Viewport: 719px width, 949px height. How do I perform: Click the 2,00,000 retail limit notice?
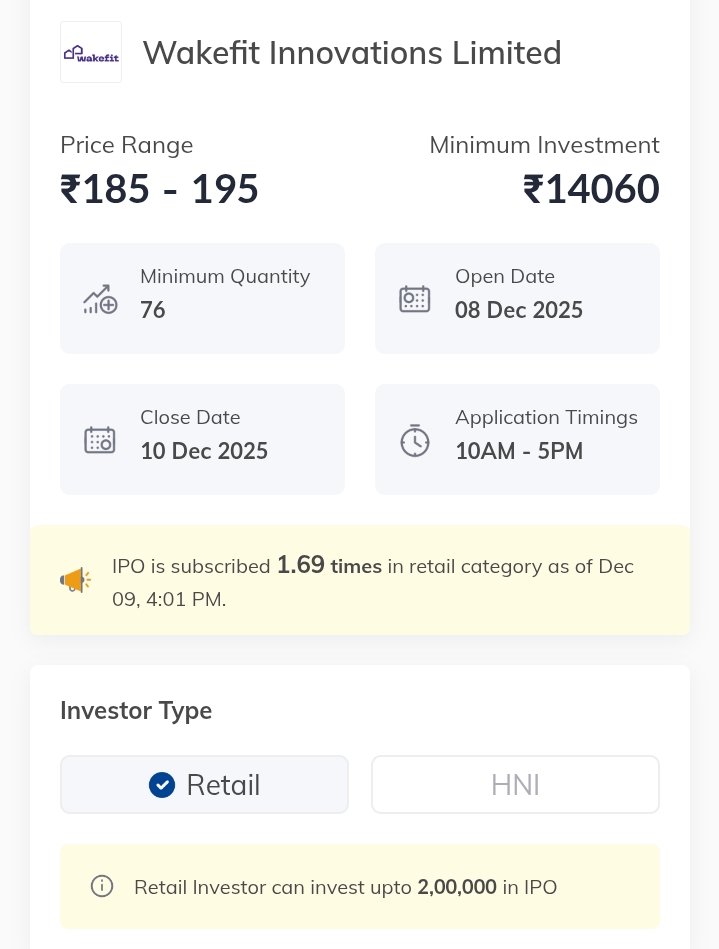(x=360, y=887)
